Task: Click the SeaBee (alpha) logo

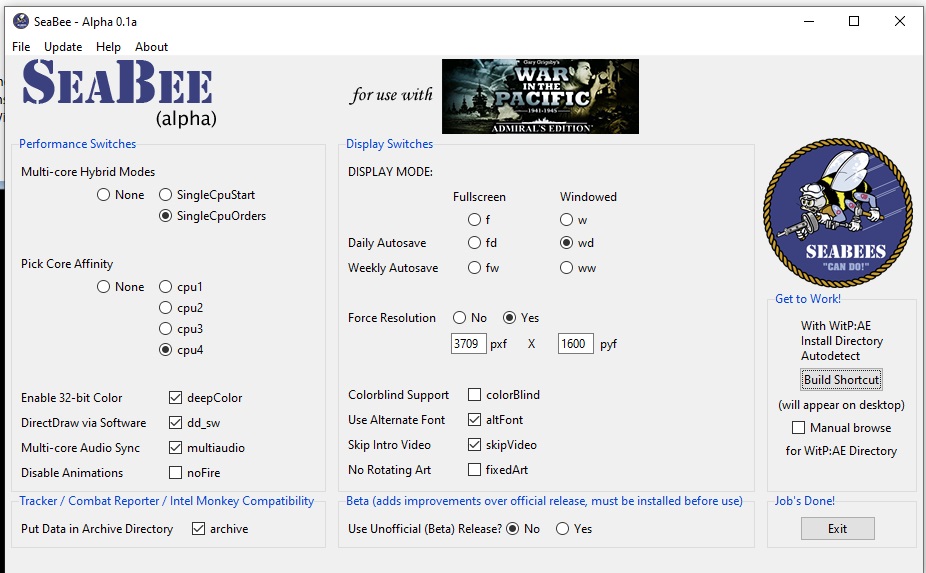Action: (119, 93)
